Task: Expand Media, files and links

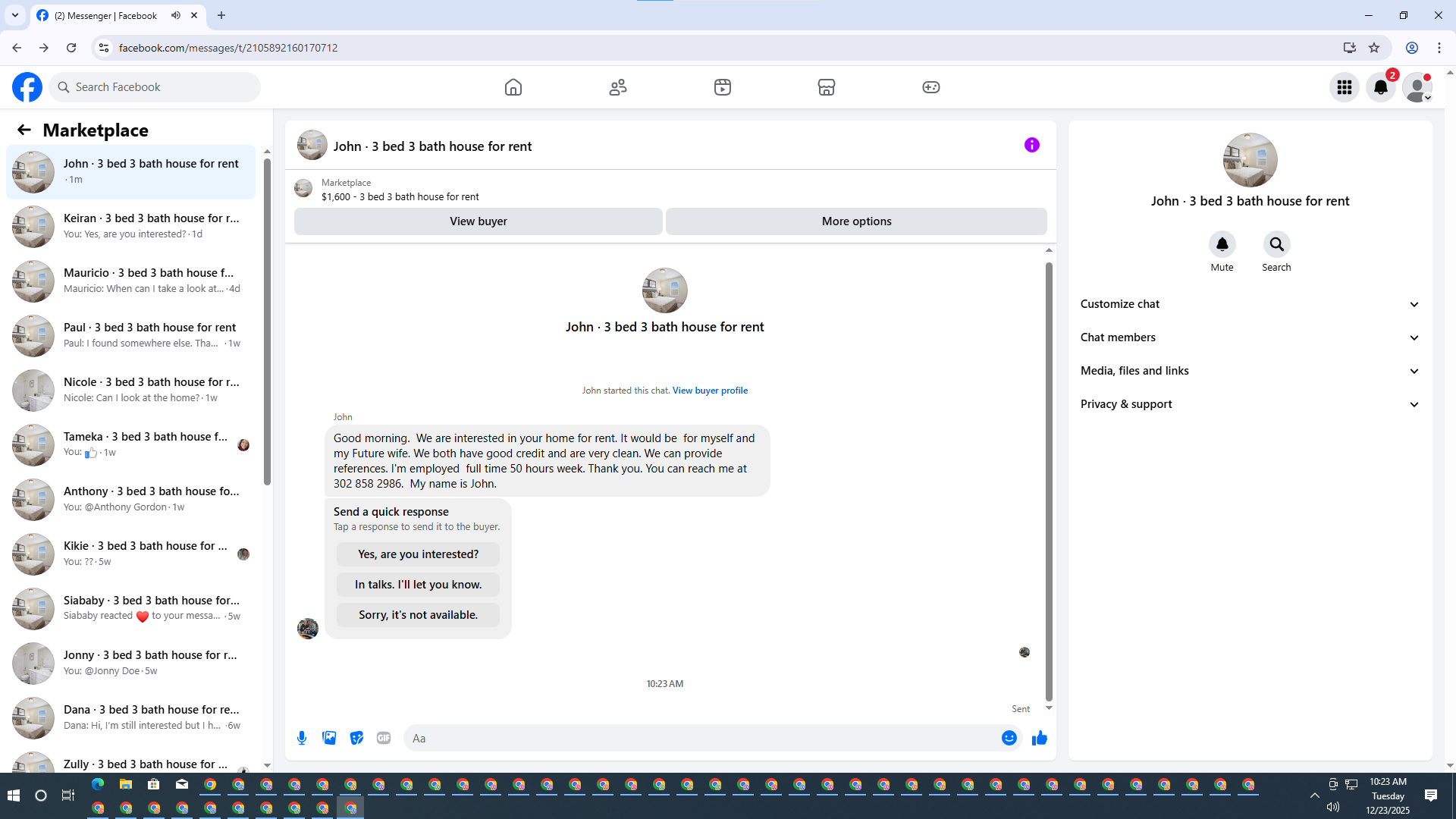Action: pos(1249,371)
